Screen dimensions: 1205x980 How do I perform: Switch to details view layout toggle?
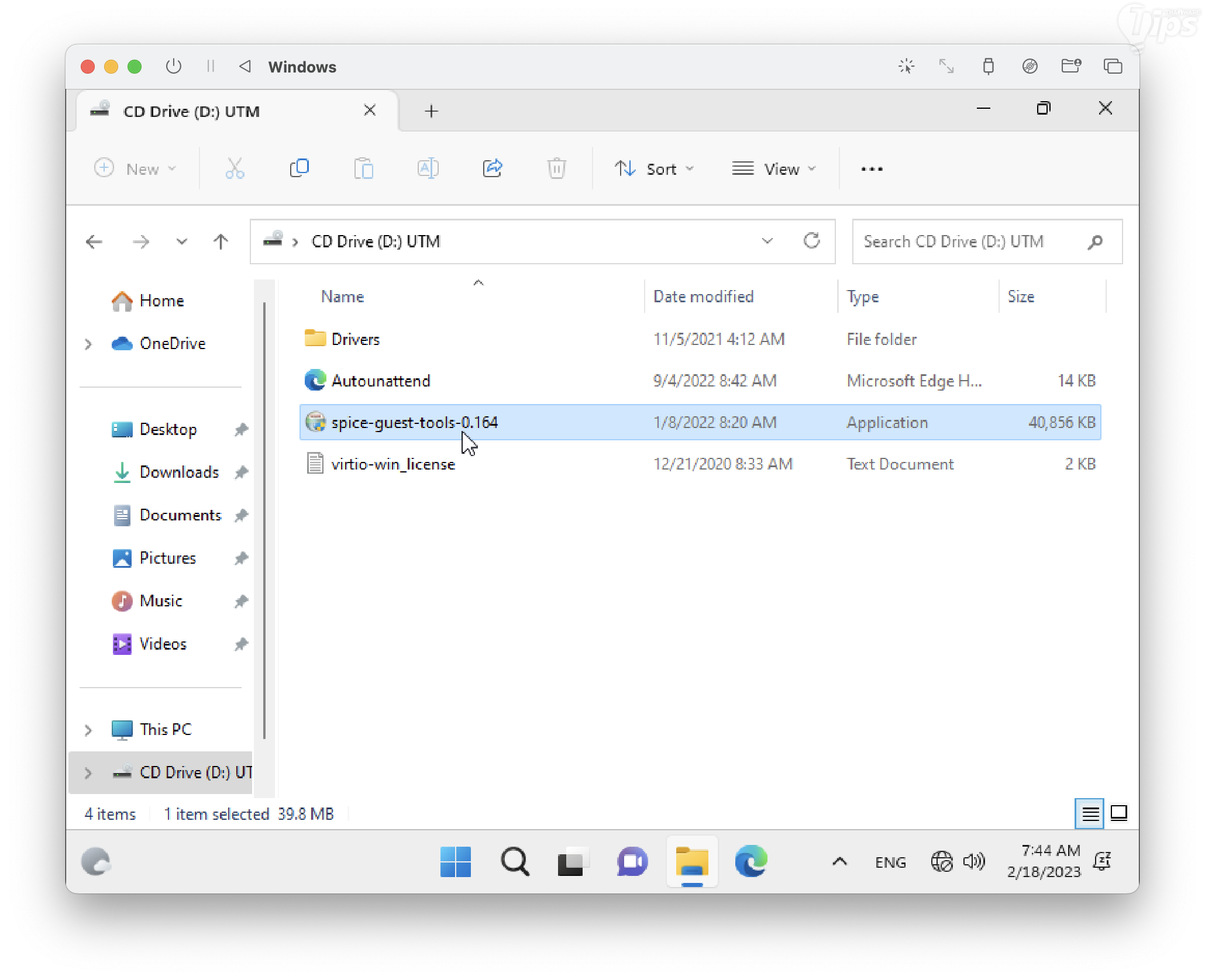click(x=1089, y=813)
